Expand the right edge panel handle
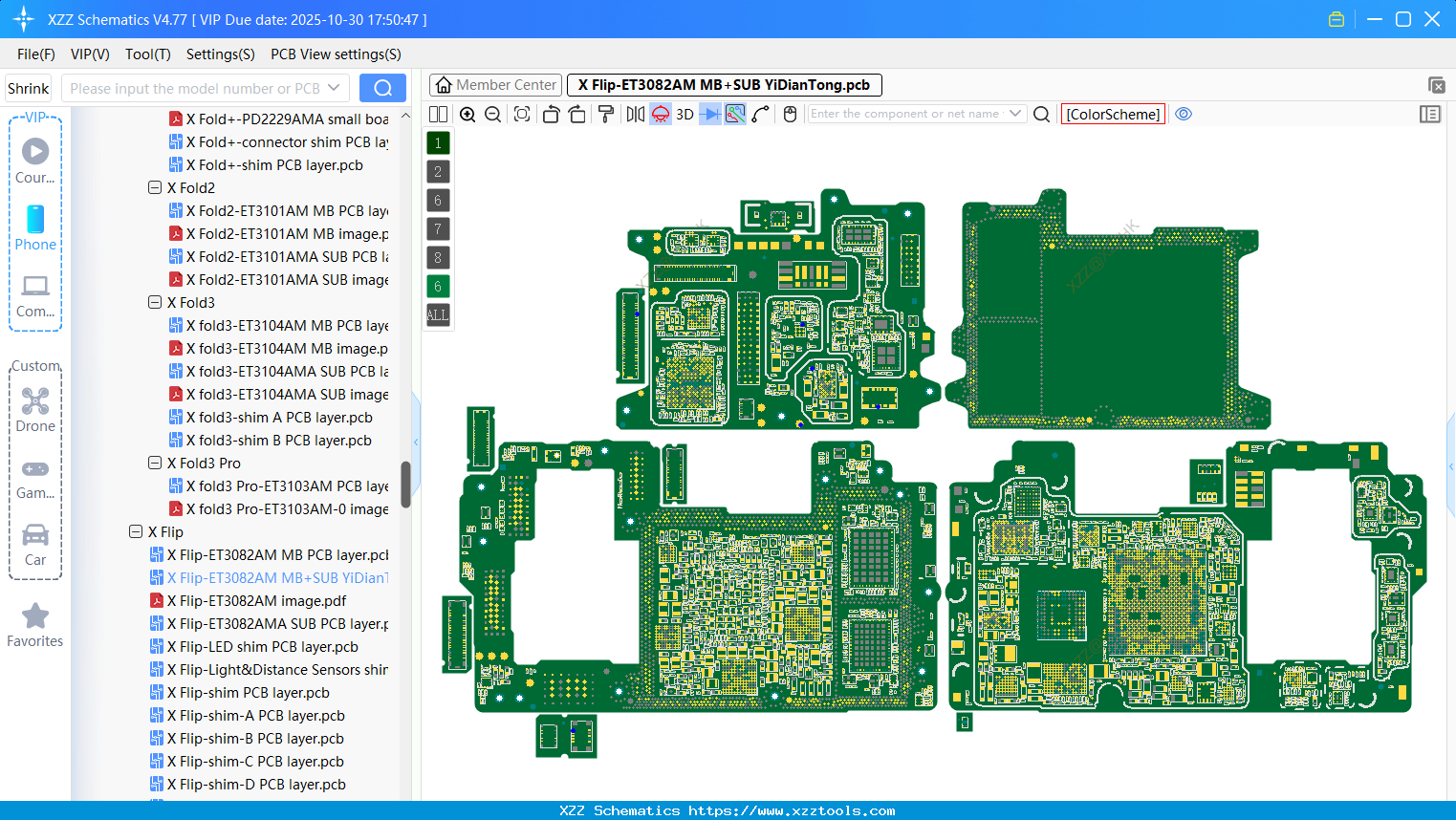This screenshot has width=1456, height=820. 1451,466
